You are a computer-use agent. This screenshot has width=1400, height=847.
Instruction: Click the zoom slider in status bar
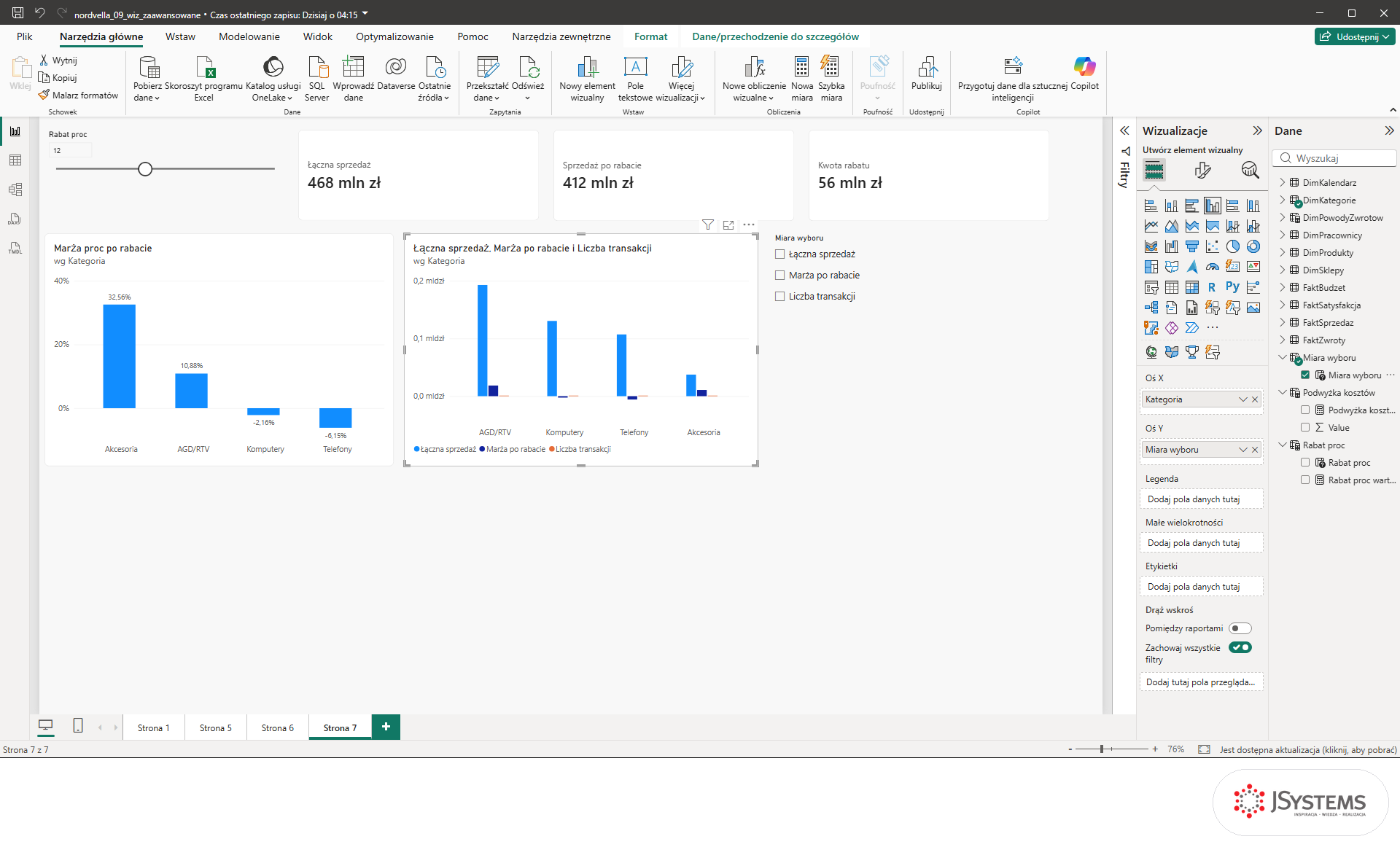(1112, 749)
